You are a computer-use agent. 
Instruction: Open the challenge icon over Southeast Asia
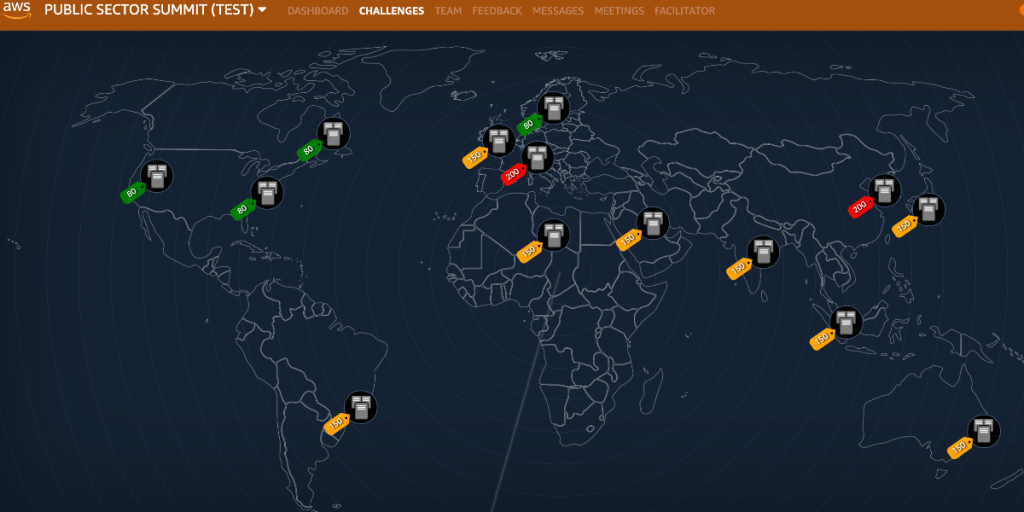846,322
